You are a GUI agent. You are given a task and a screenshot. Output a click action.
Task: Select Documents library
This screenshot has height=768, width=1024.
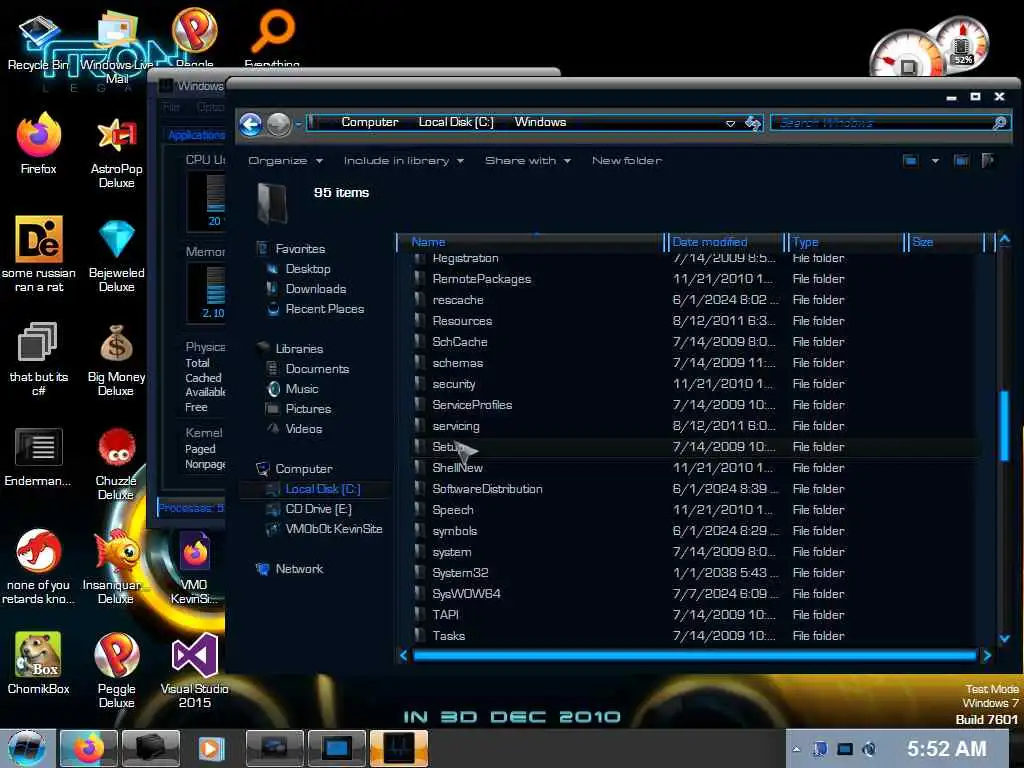(x=317, y=369)
